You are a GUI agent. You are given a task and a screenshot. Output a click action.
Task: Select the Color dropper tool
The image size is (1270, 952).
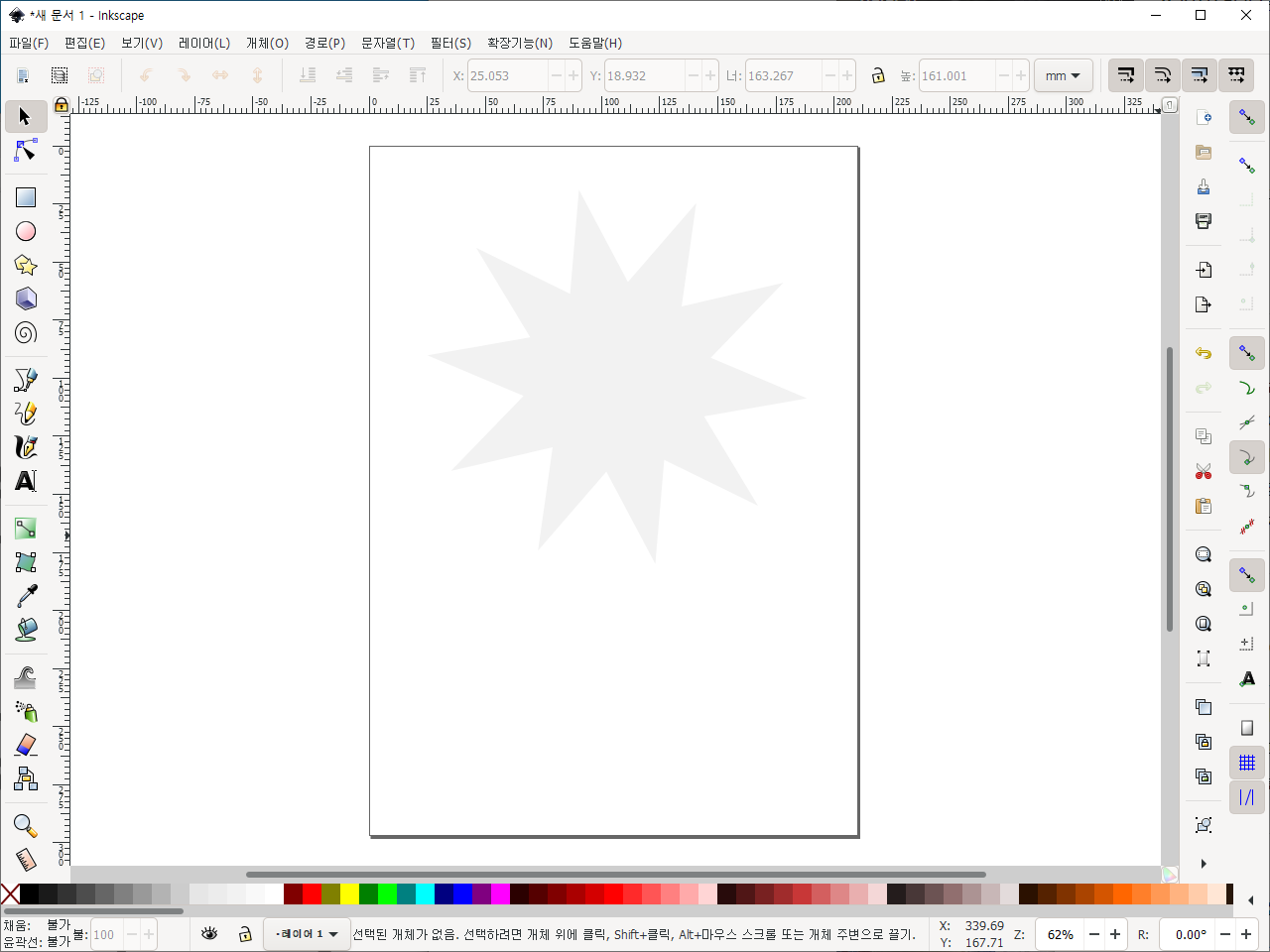(26, 595)
